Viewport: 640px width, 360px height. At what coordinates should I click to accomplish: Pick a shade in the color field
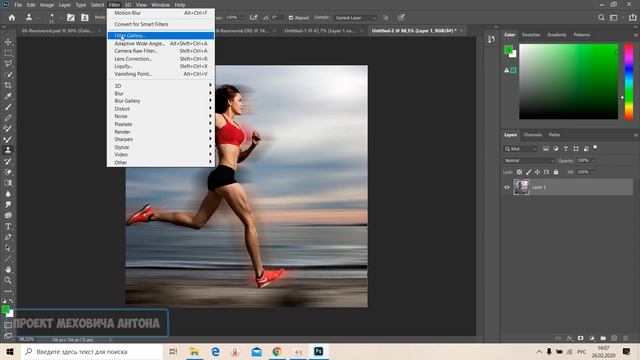[569, 82]
